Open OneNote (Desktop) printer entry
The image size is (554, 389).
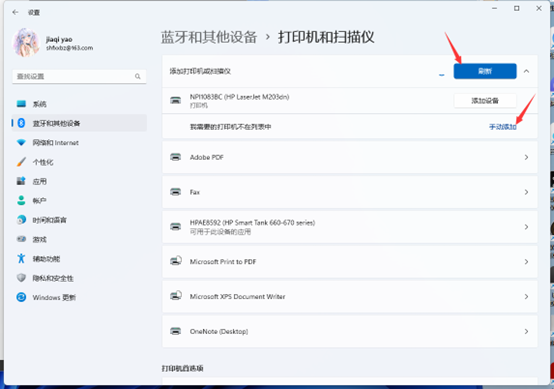pos(350,331)
